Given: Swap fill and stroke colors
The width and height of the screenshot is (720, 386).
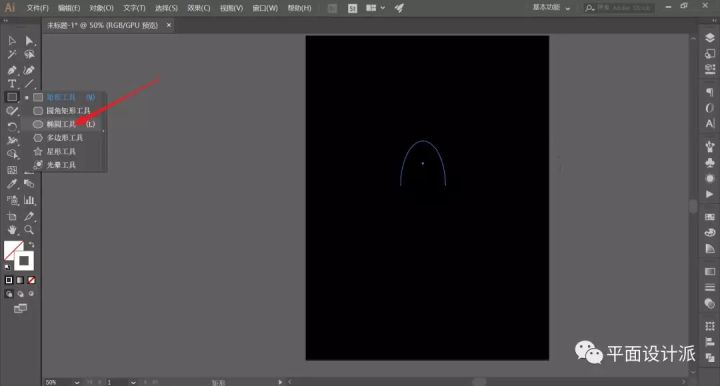Looking at the screenshot, I should click(x=31, y=244).
